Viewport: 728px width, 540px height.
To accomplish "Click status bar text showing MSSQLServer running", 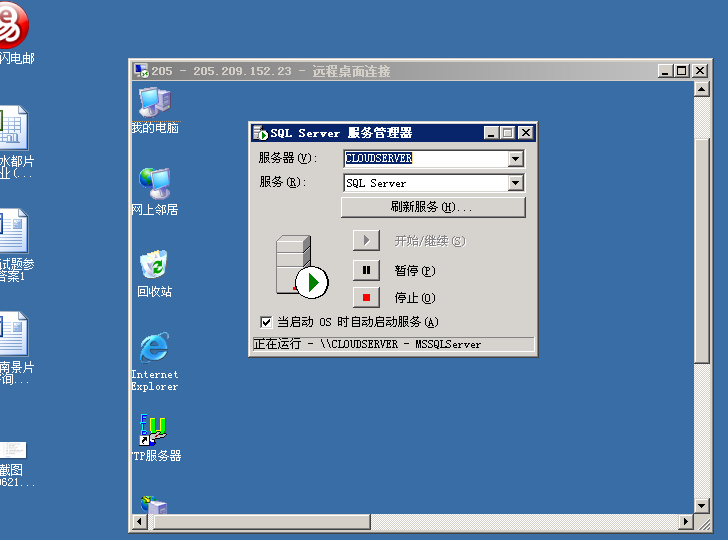I will 367,344.
